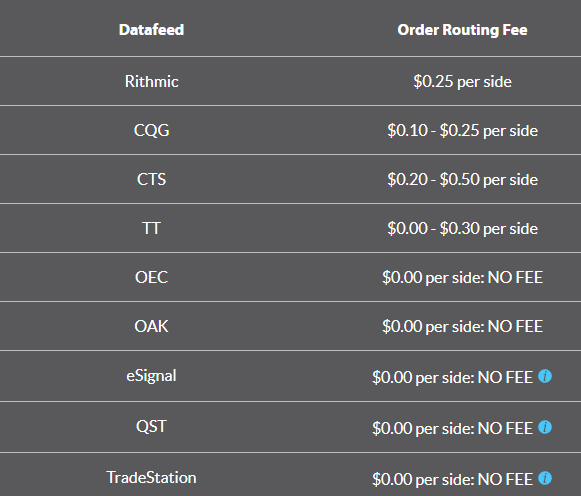Select the CTS $0.20 - $0.50 fee text

pos(462,180)
